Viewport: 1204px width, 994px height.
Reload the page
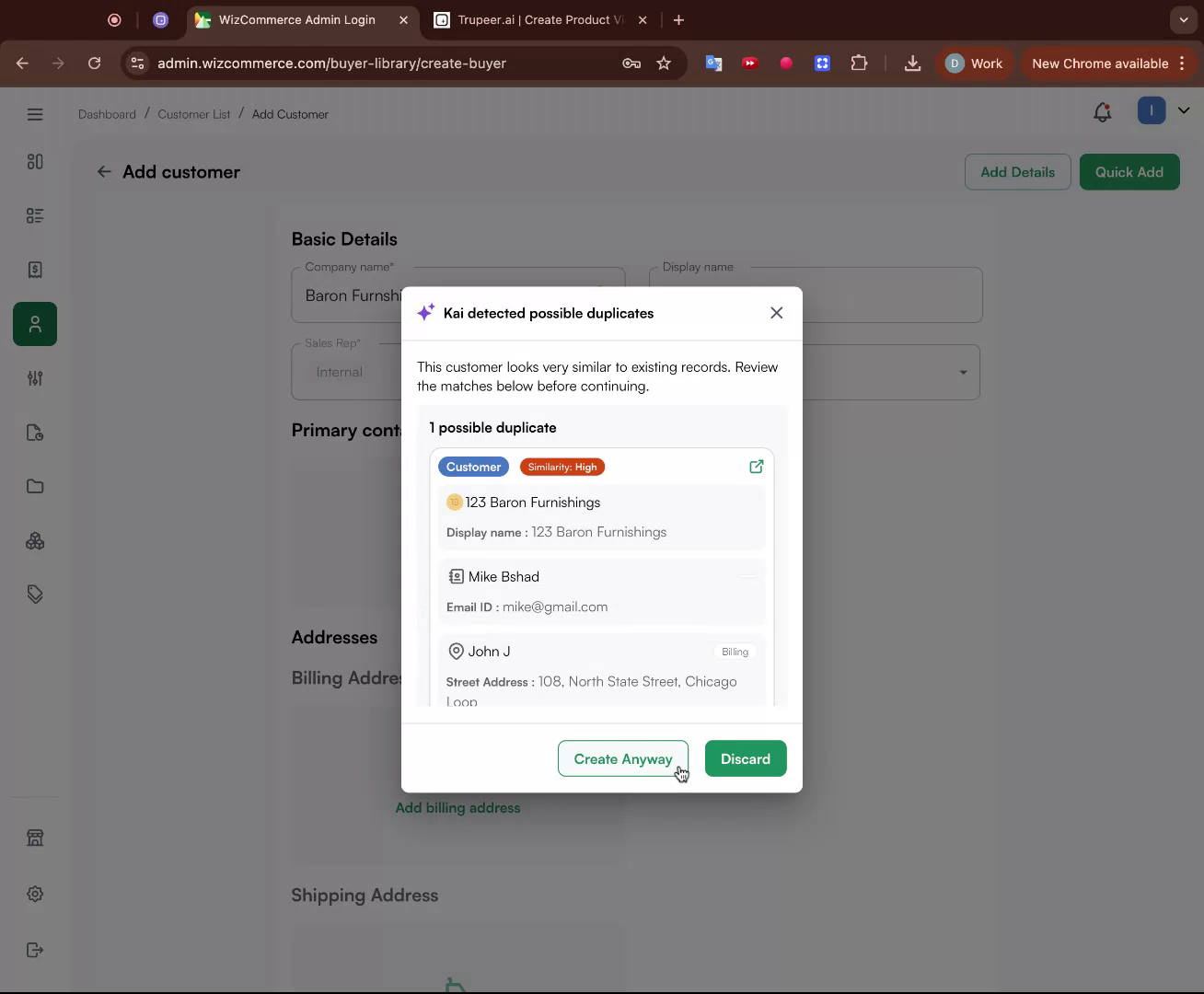click(94, 64)
